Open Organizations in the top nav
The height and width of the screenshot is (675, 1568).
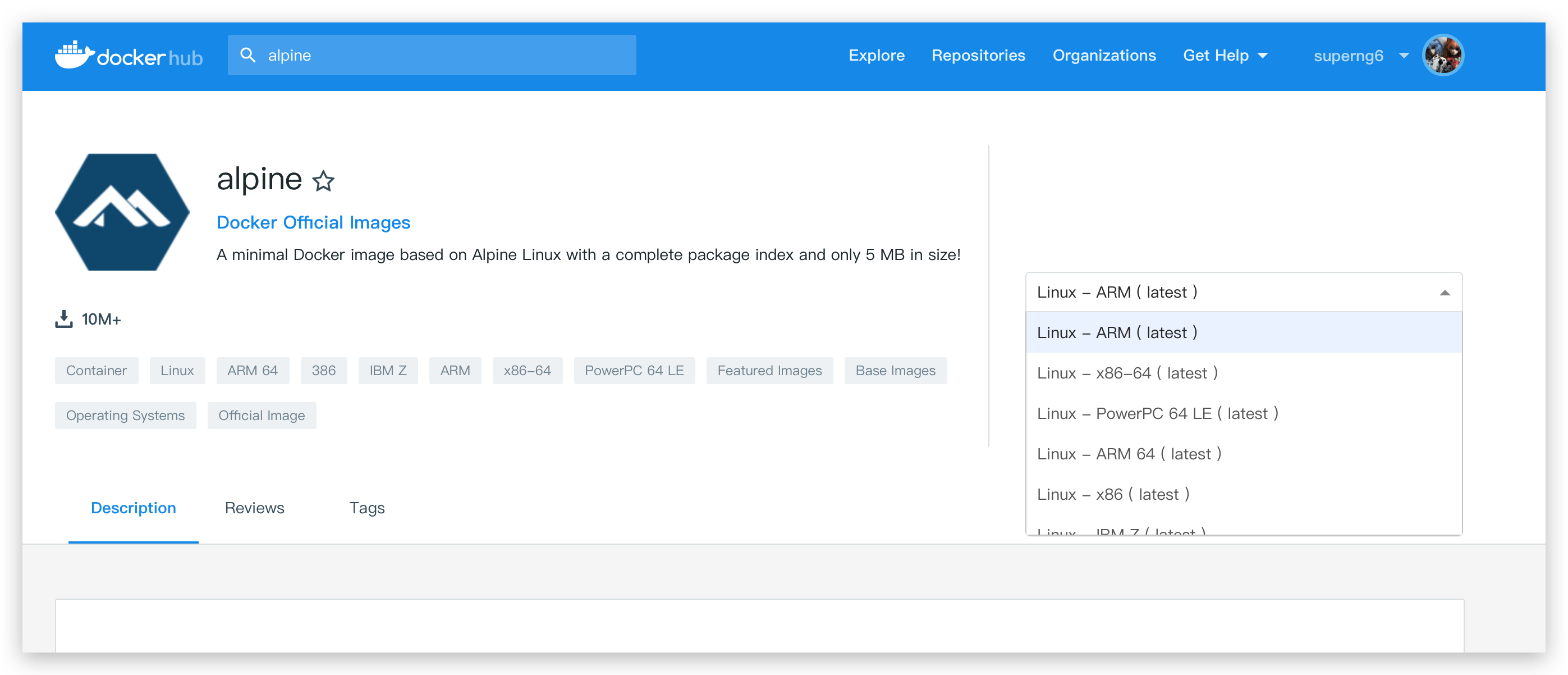1104,56
